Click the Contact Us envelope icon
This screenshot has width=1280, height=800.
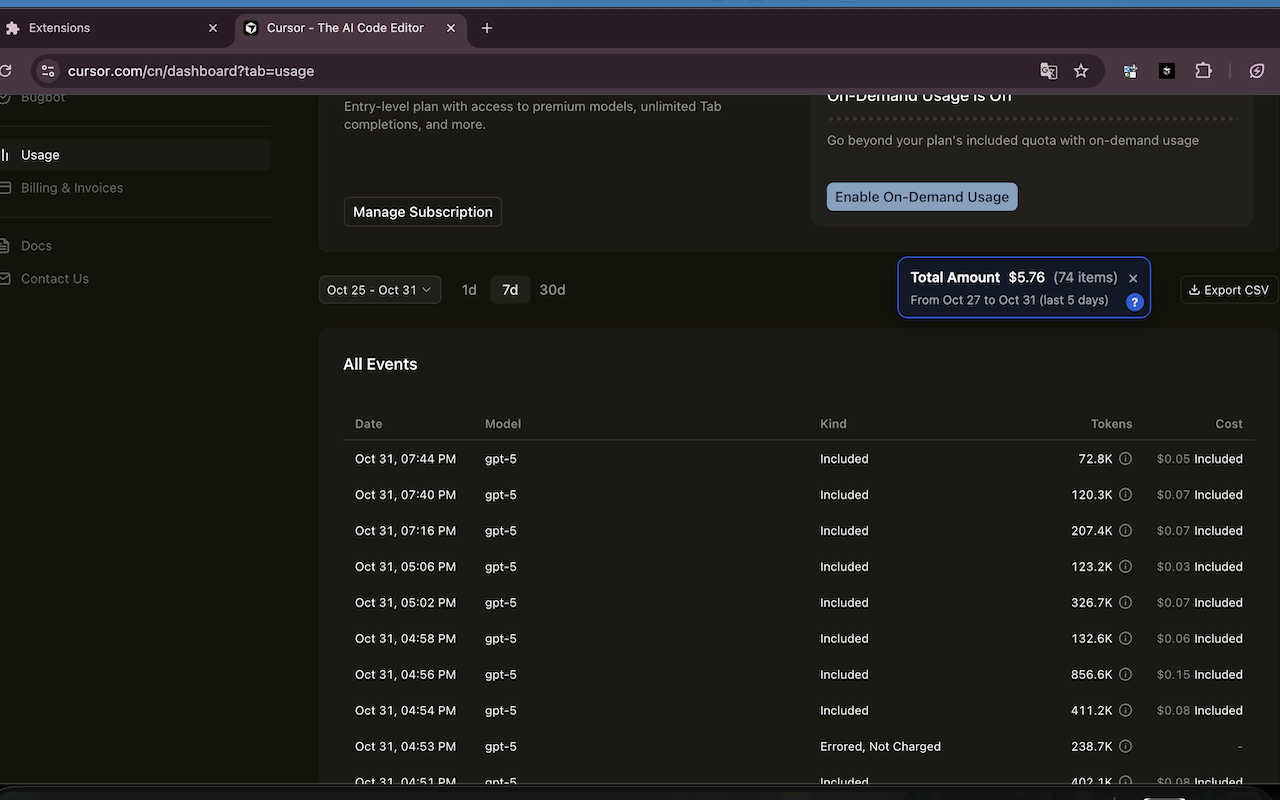click(x=5, y=278)
